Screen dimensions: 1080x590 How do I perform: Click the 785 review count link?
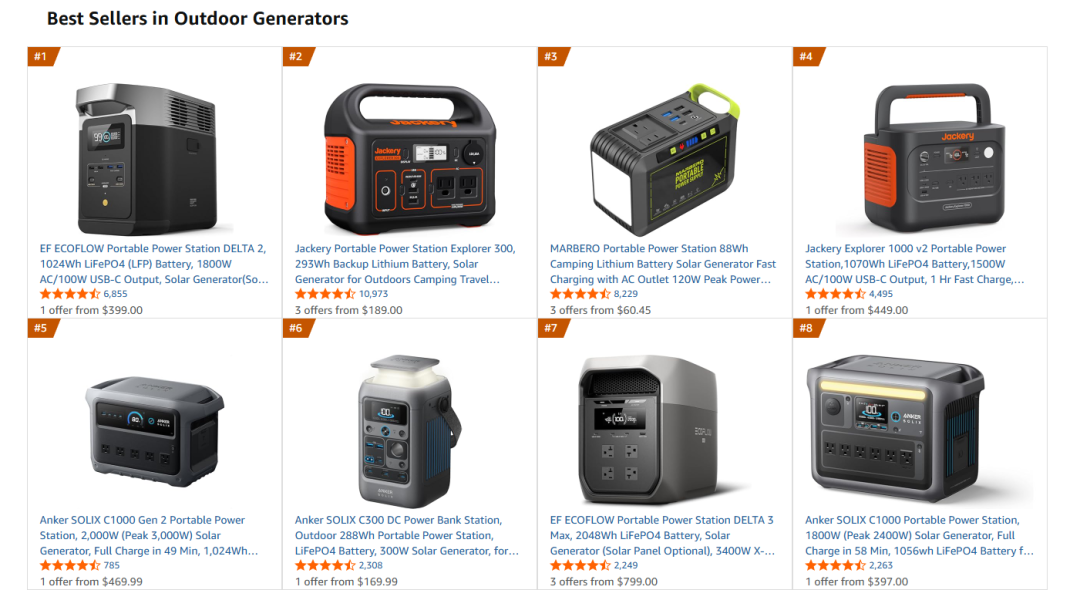pos(112,565)
